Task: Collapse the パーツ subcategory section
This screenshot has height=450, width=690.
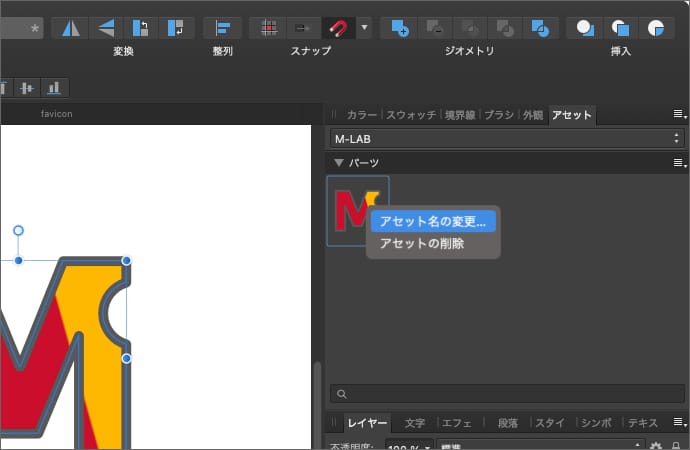Action: point(339,163)
